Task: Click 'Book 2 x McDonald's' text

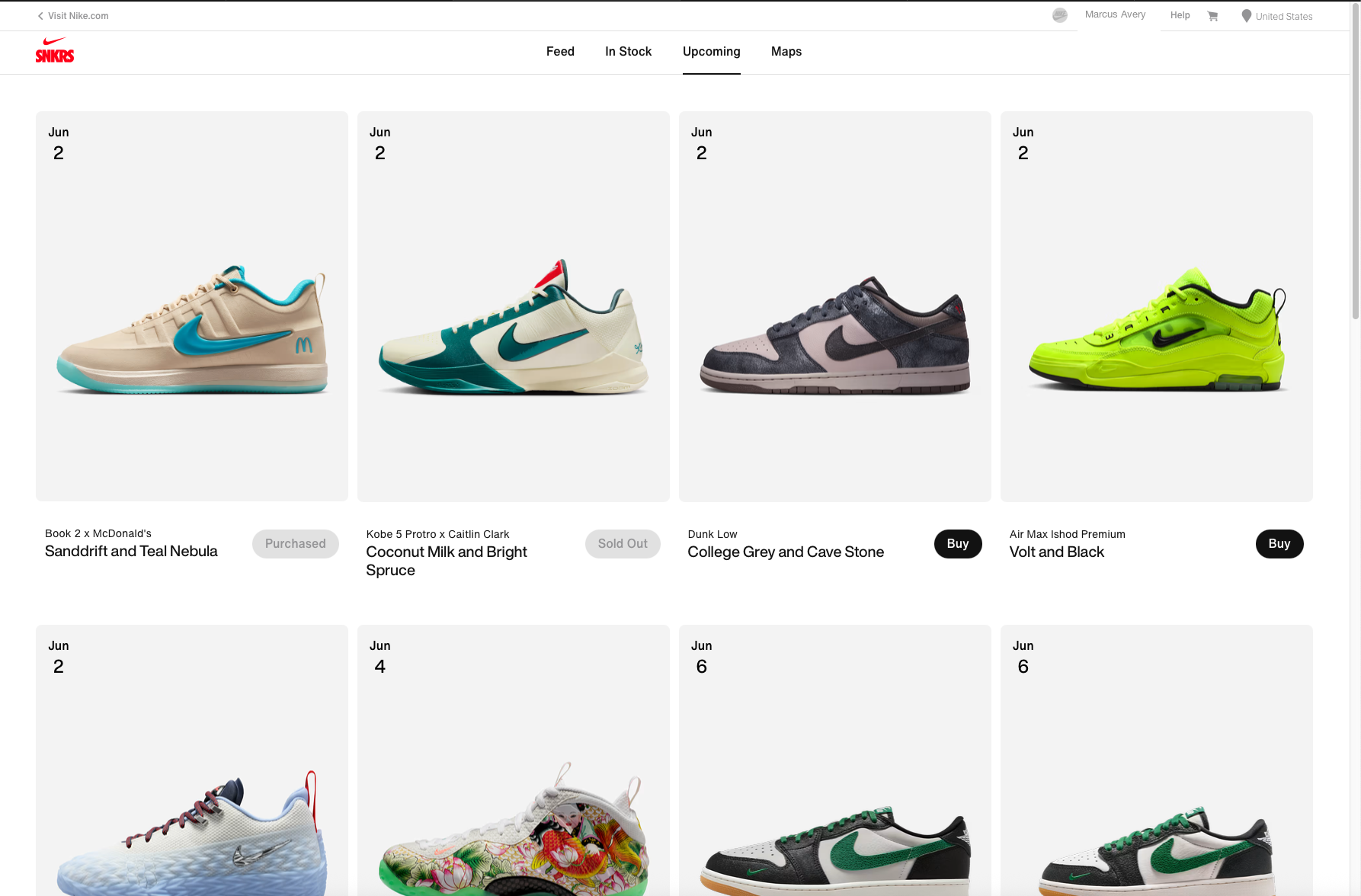Action: (x=98, y=533)
